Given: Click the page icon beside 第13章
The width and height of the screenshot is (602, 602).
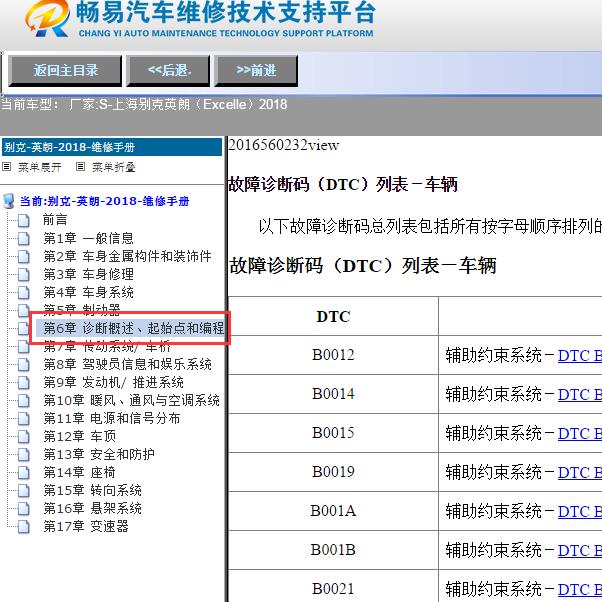Looking at the screenshot, I should tap(24, 455).
